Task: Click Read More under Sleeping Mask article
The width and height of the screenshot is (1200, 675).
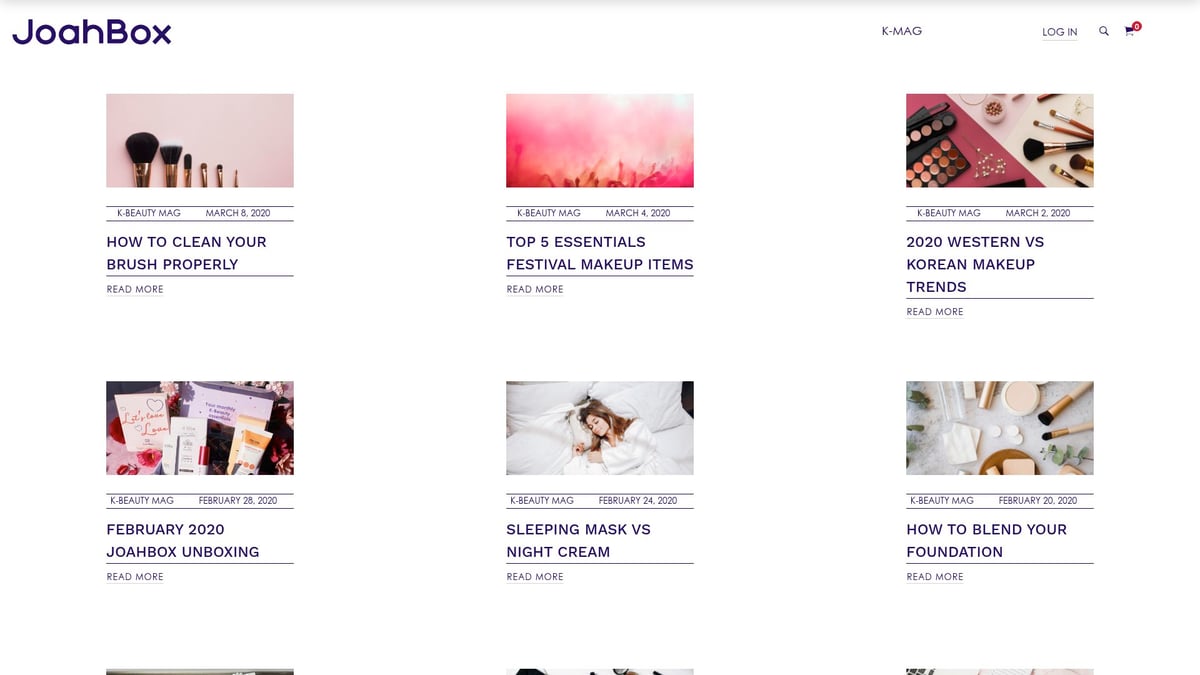Action: coord(535,577)
